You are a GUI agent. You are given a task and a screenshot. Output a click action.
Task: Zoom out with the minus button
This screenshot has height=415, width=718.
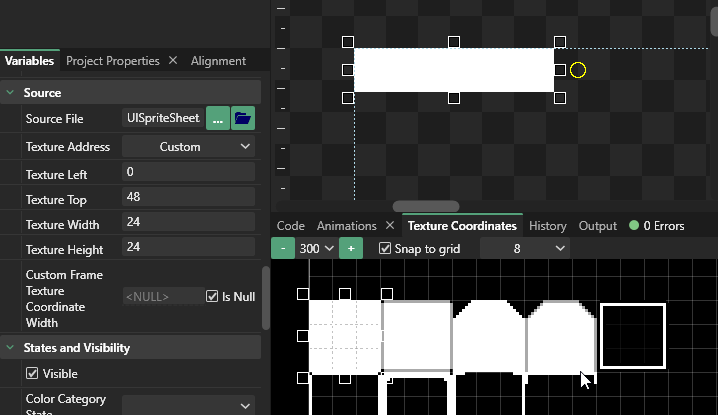click(x=283, y=248)
